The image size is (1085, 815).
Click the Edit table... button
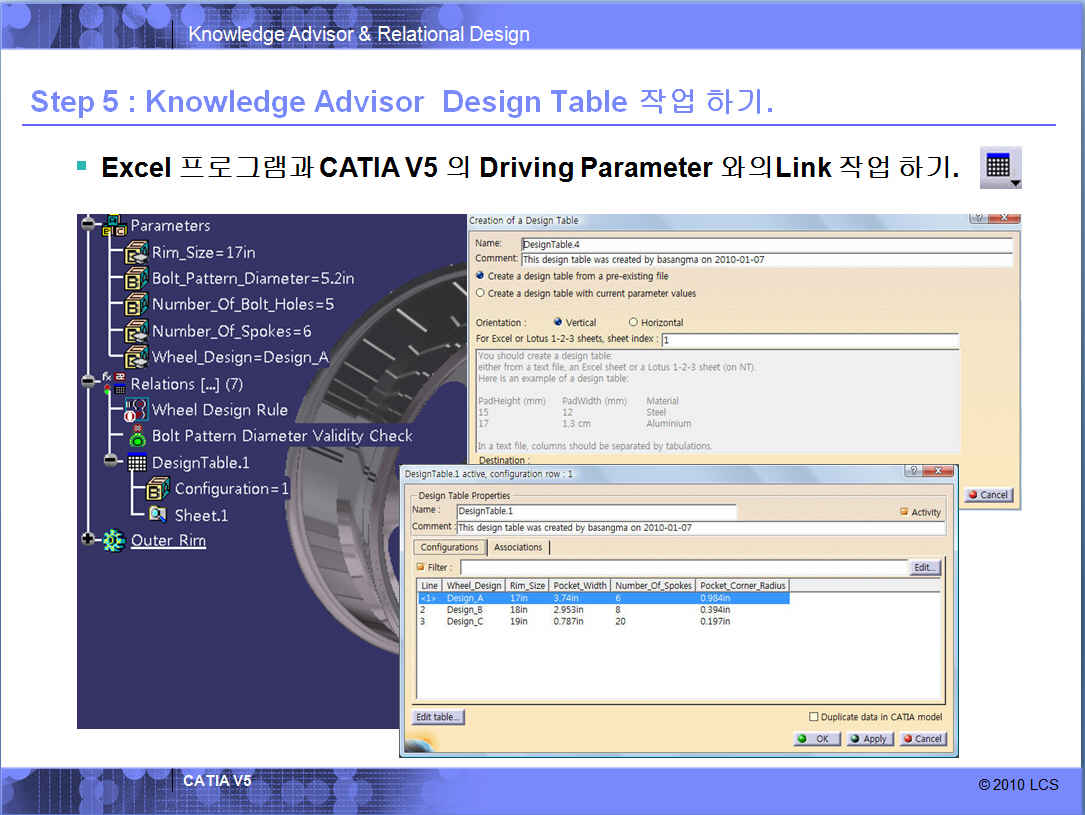pyautogui.click(x=439, y=717)
